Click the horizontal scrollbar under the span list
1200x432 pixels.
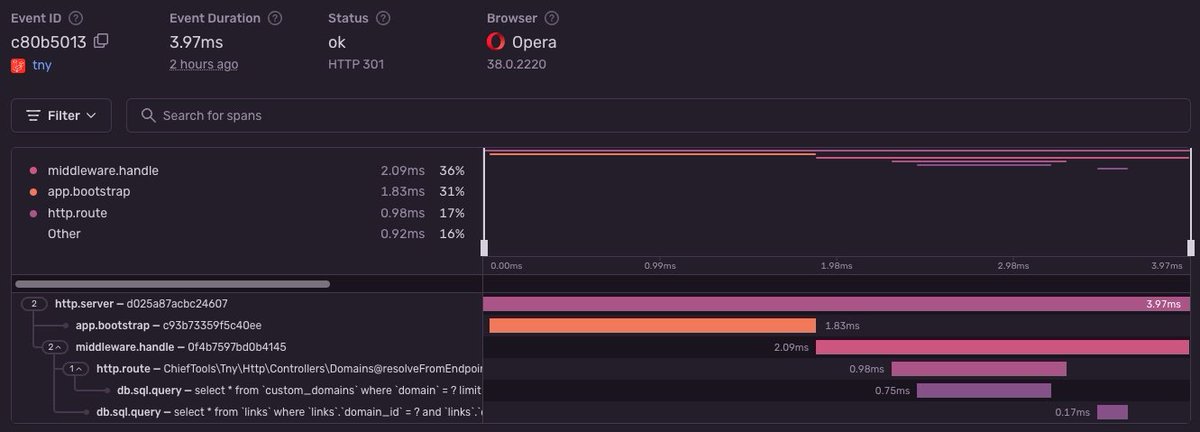coord(172,284)
